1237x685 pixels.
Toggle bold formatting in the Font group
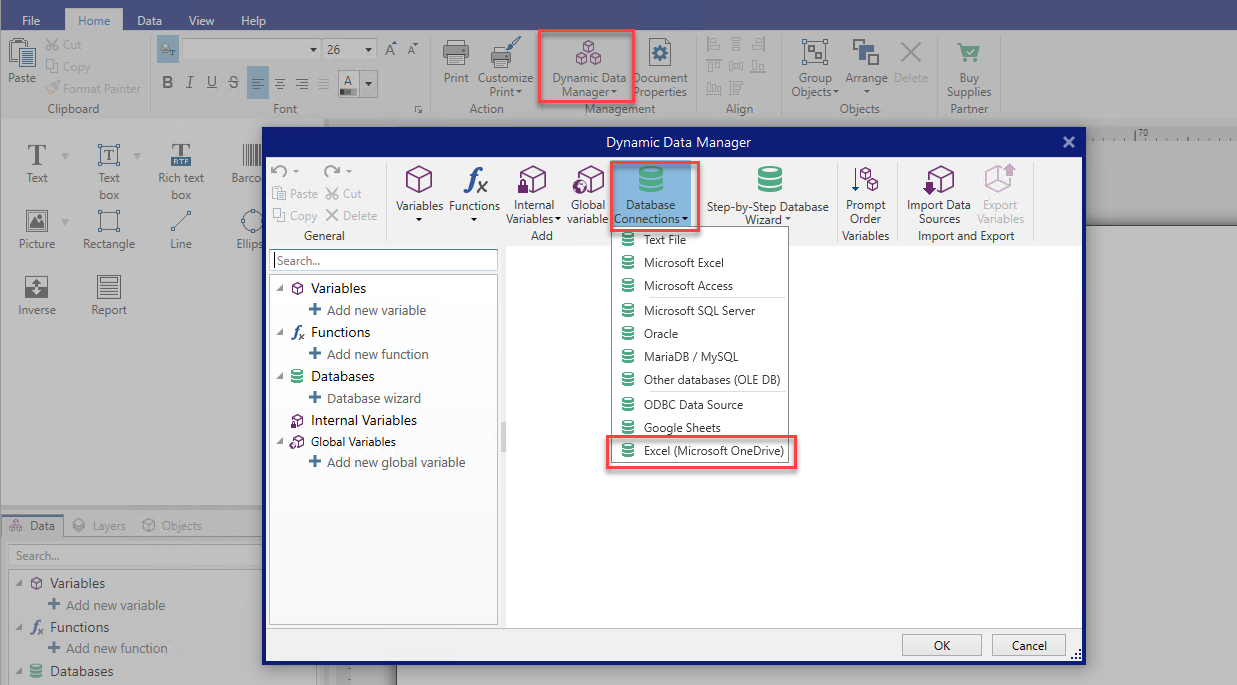[x=167, y=82]
